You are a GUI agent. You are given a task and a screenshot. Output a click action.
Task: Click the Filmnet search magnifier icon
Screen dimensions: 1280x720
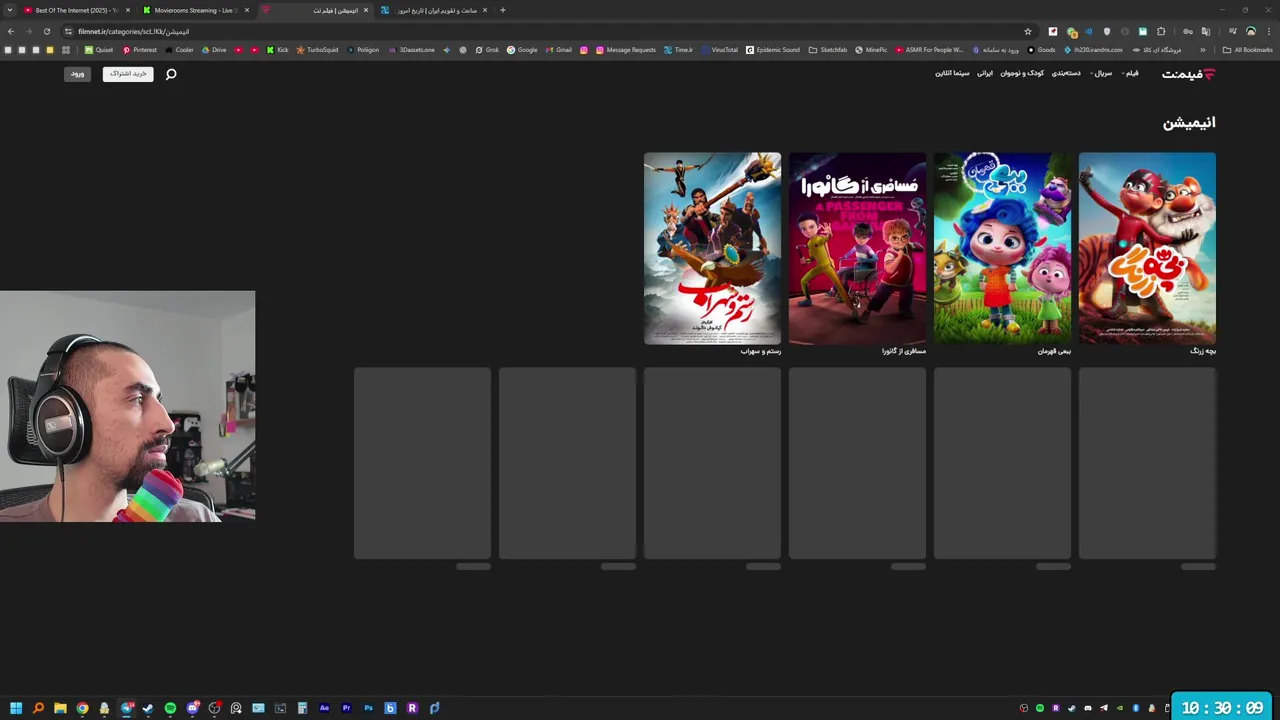point(171,74)
